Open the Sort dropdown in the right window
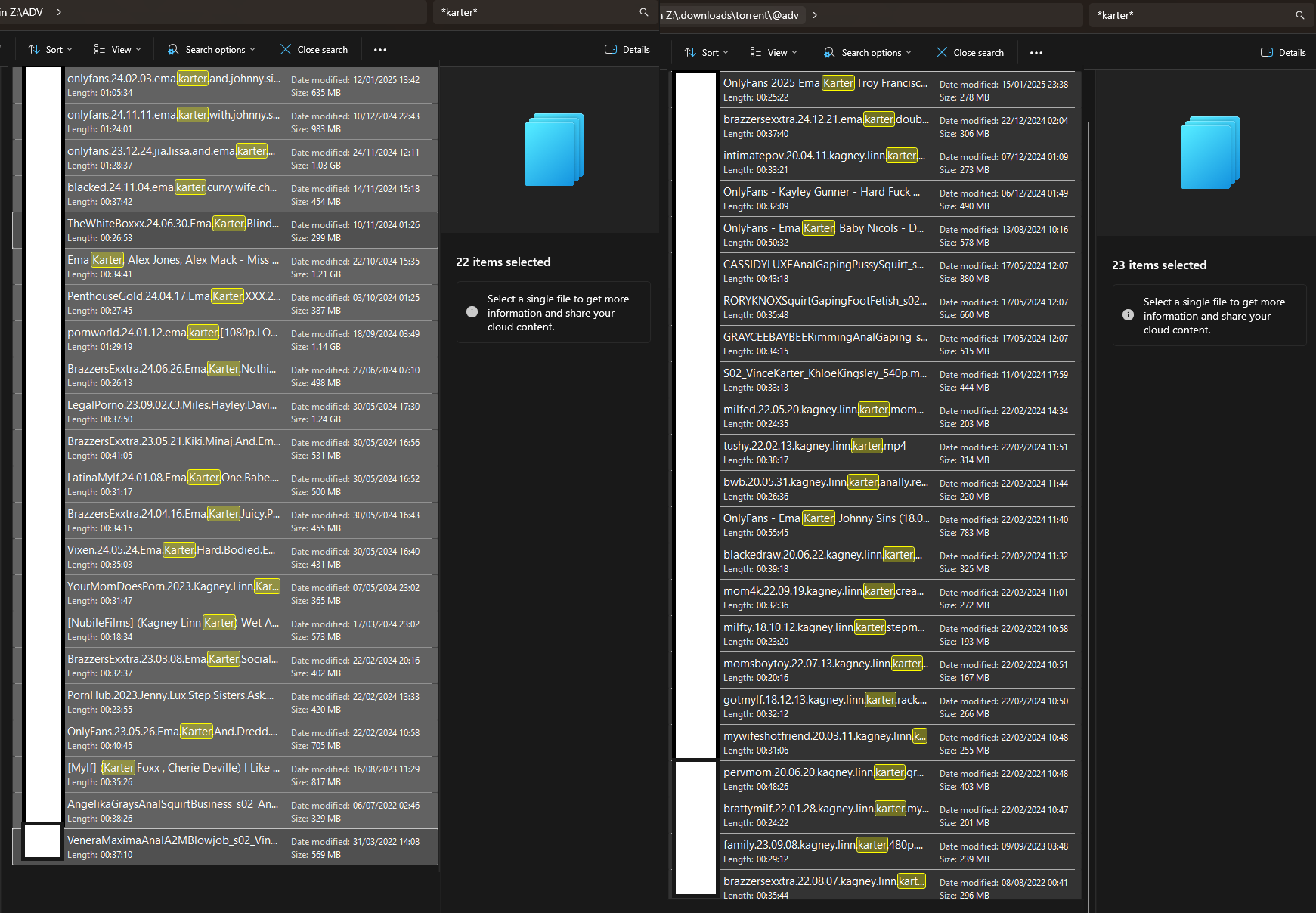1316x913 pixels. pos(705,52)
